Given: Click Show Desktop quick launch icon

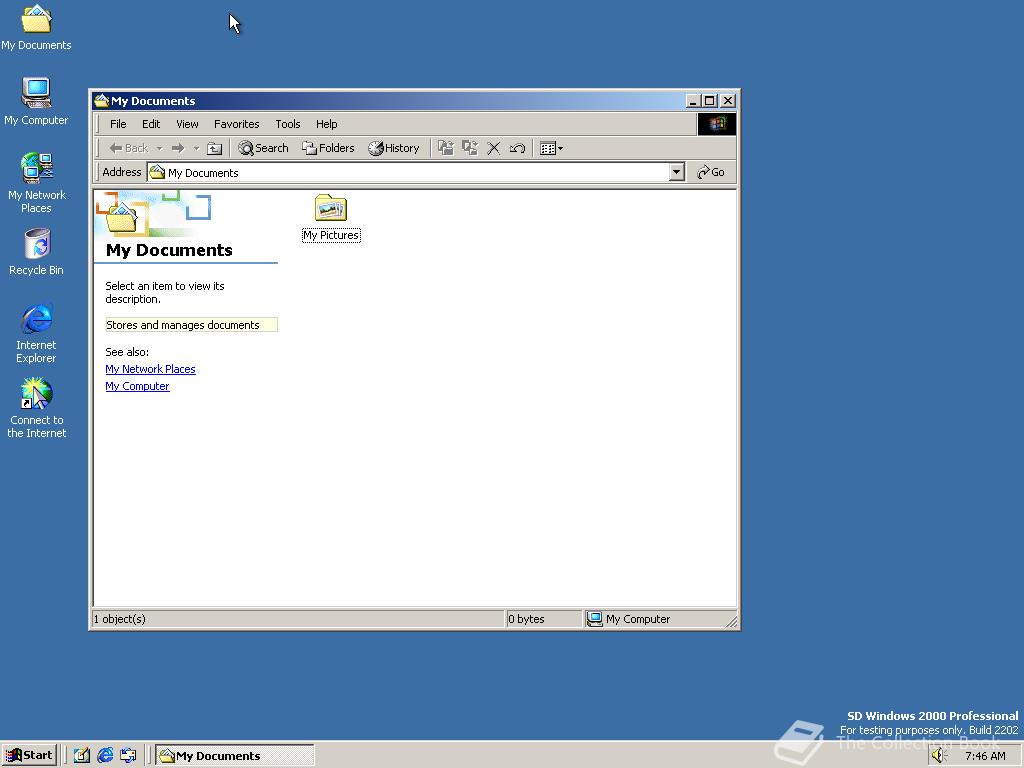Looking at the screenshot, I should click(x=82, y=756).
